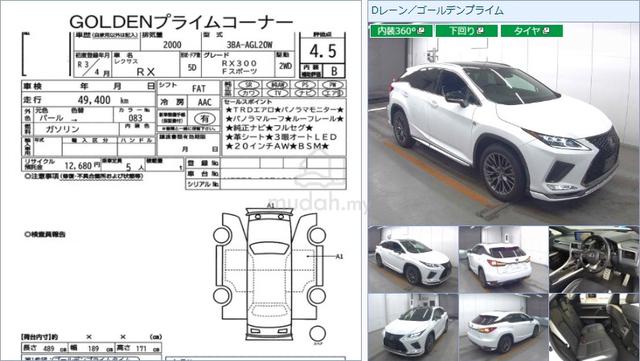
Task: Click the TV equipment oval
Action: [277, 93]
